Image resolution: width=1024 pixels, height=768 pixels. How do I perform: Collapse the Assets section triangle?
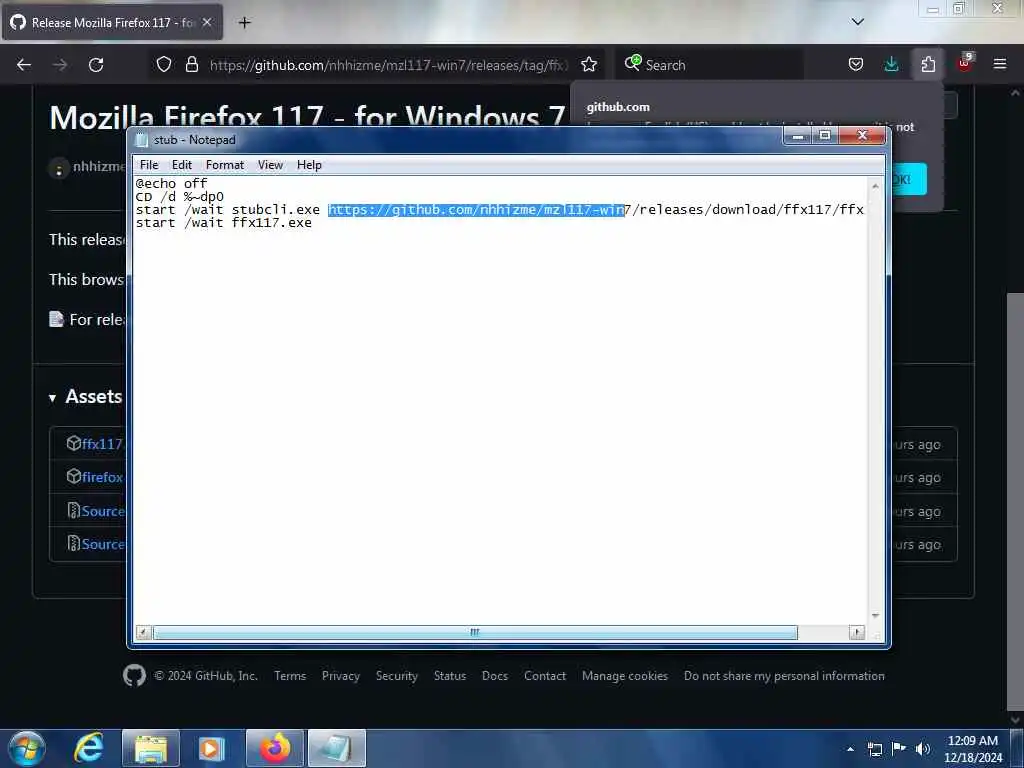pyautogui.click(x=52, y=398)
